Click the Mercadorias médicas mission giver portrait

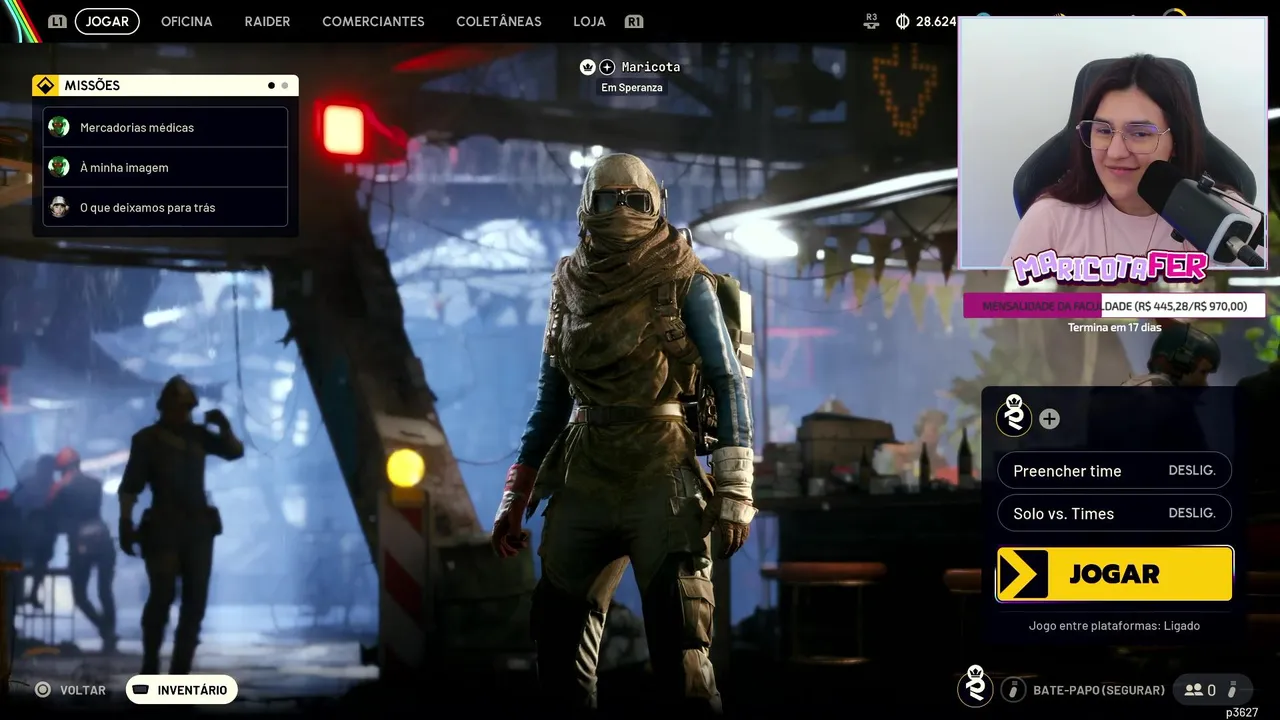pos(59,127)
